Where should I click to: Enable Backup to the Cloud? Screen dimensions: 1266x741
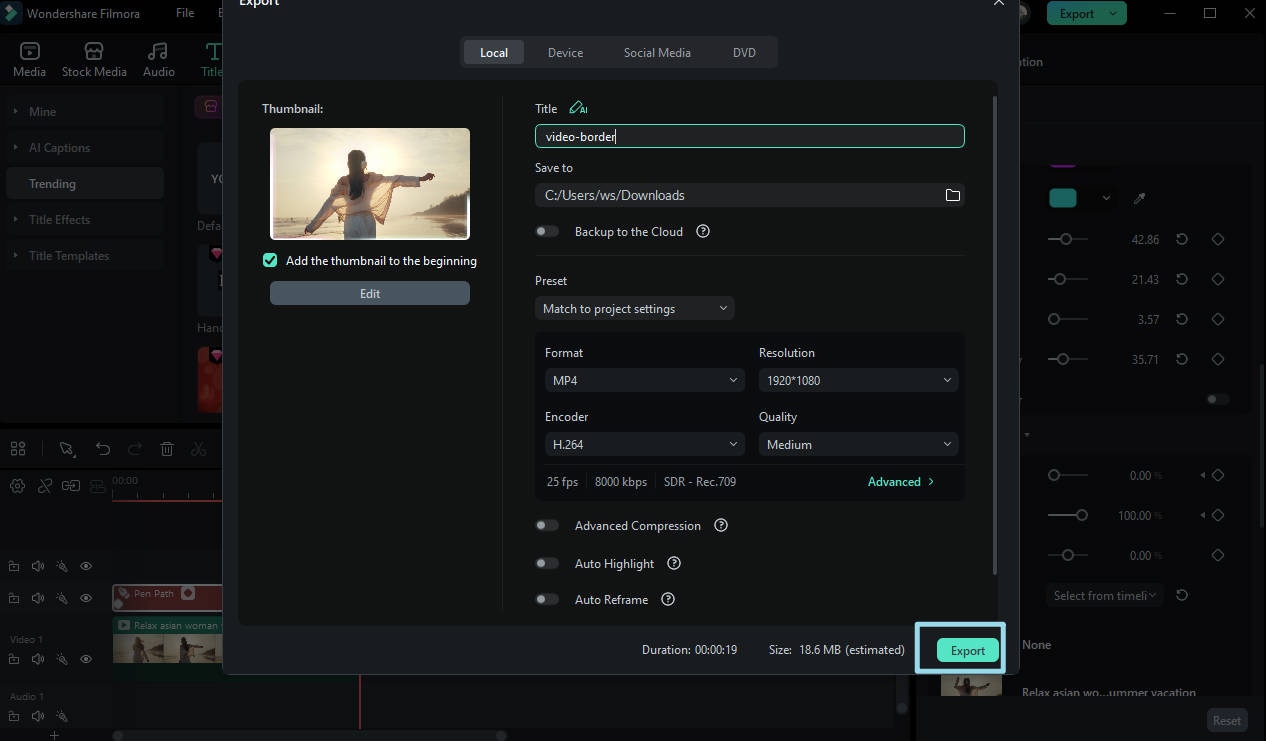point(547,231)
